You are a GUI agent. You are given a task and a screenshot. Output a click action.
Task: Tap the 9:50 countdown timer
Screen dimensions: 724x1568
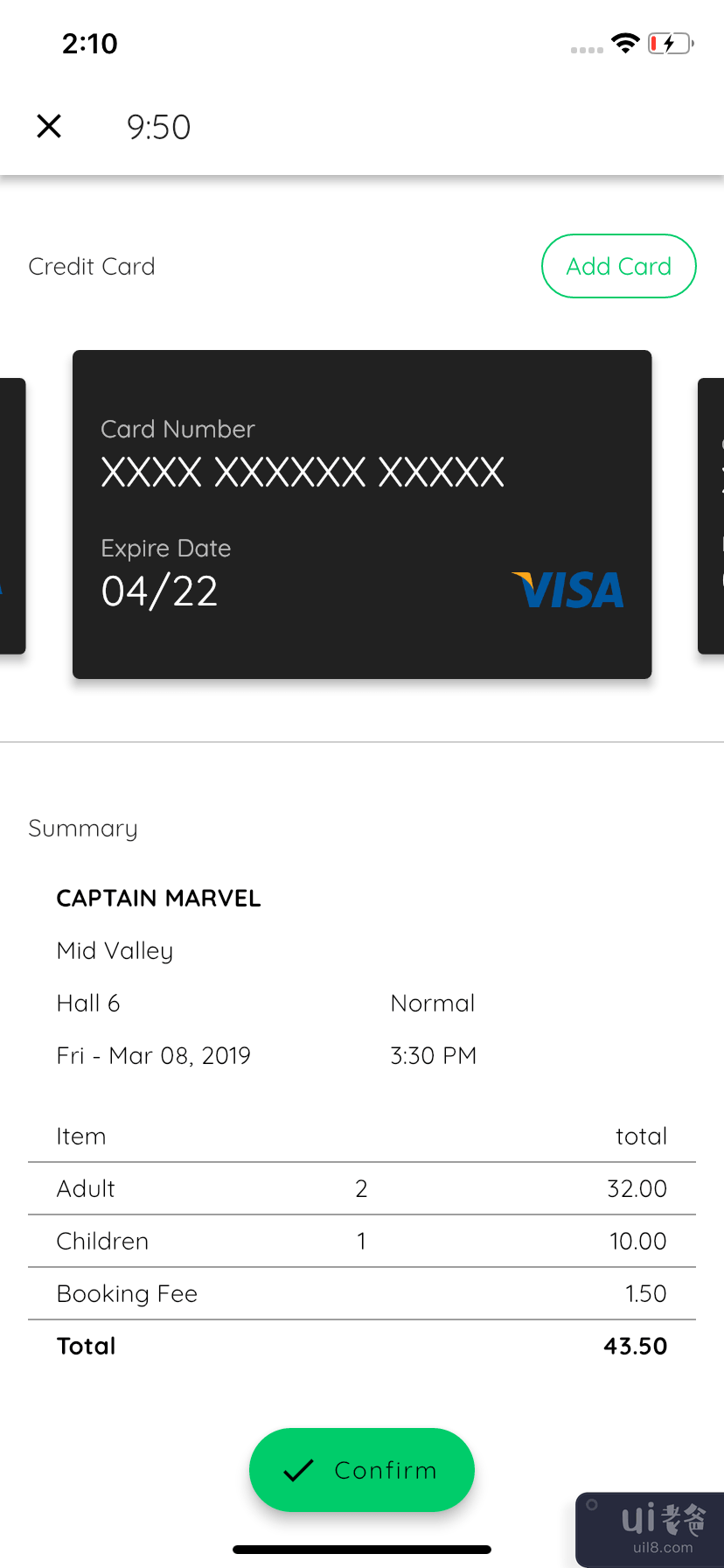(158, 127)
